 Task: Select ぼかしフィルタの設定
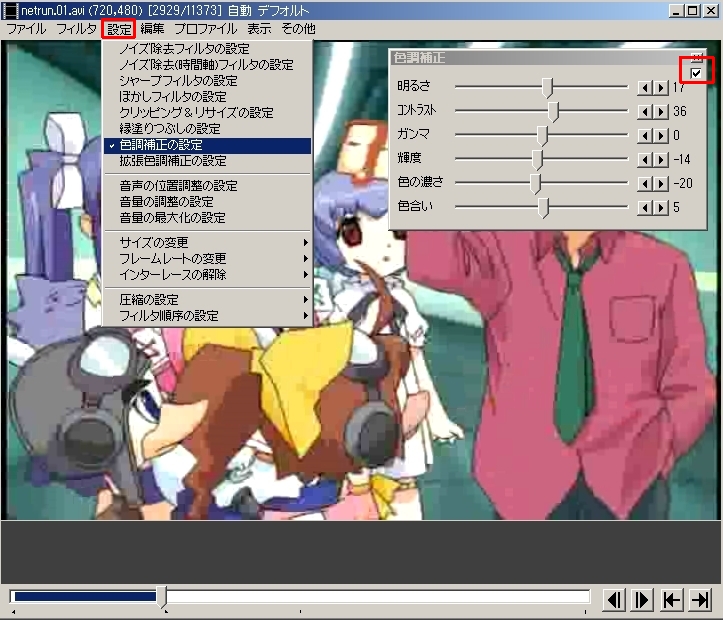207,97
